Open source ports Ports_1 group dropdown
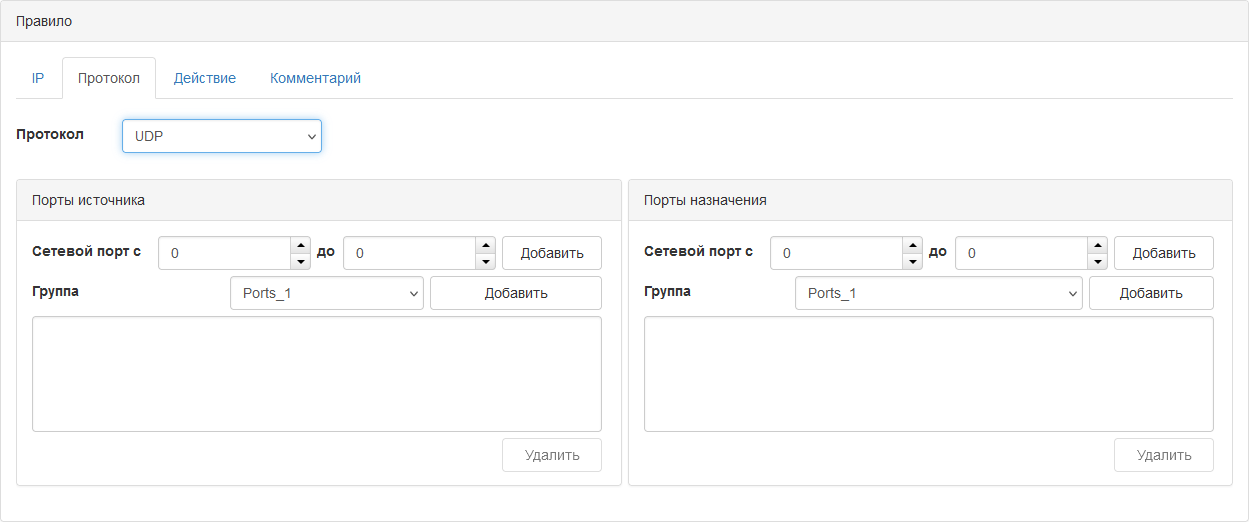This screenshot has width=1249, height=522. [327, 294]
